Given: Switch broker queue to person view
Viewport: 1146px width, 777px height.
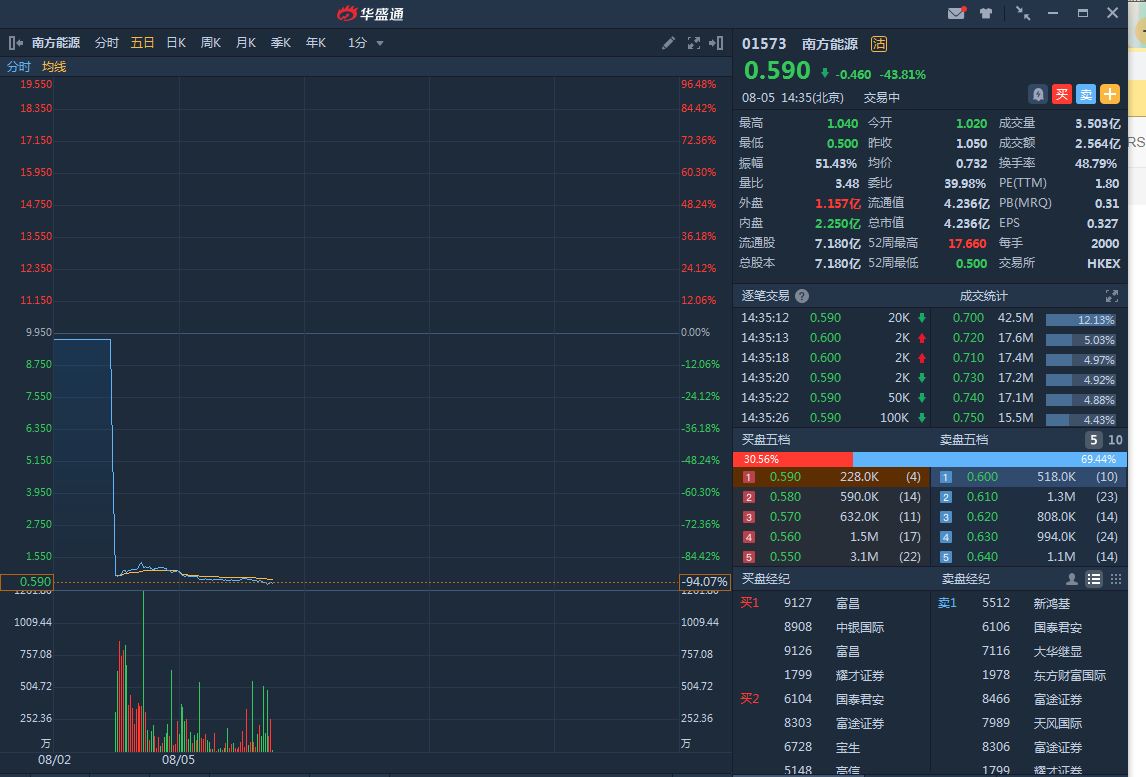Looking at the screenshot, I should (1071, 579).
